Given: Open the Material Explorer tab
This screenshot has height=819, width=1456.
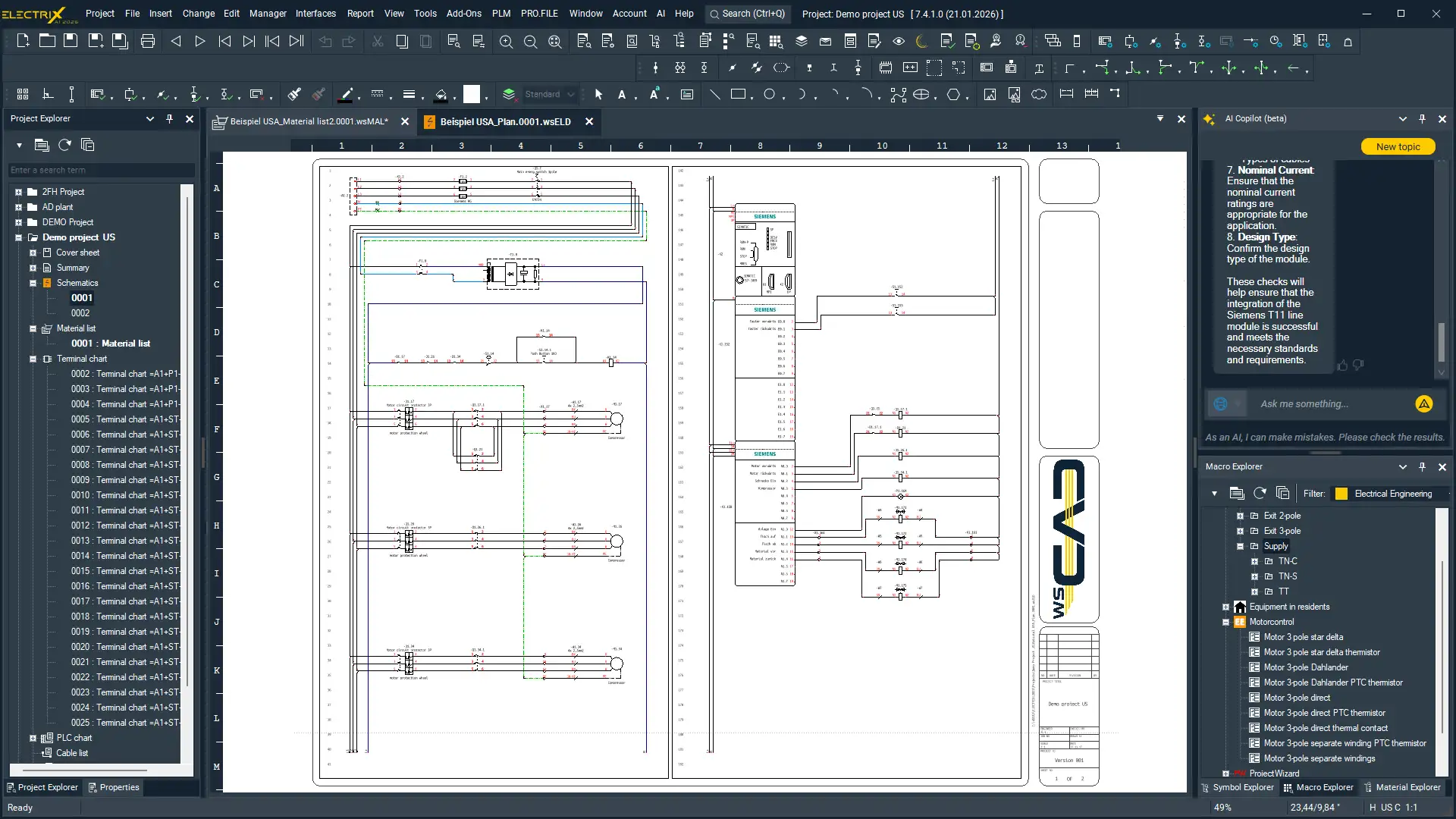Looking at the screenshot, I should point(1402,787).
